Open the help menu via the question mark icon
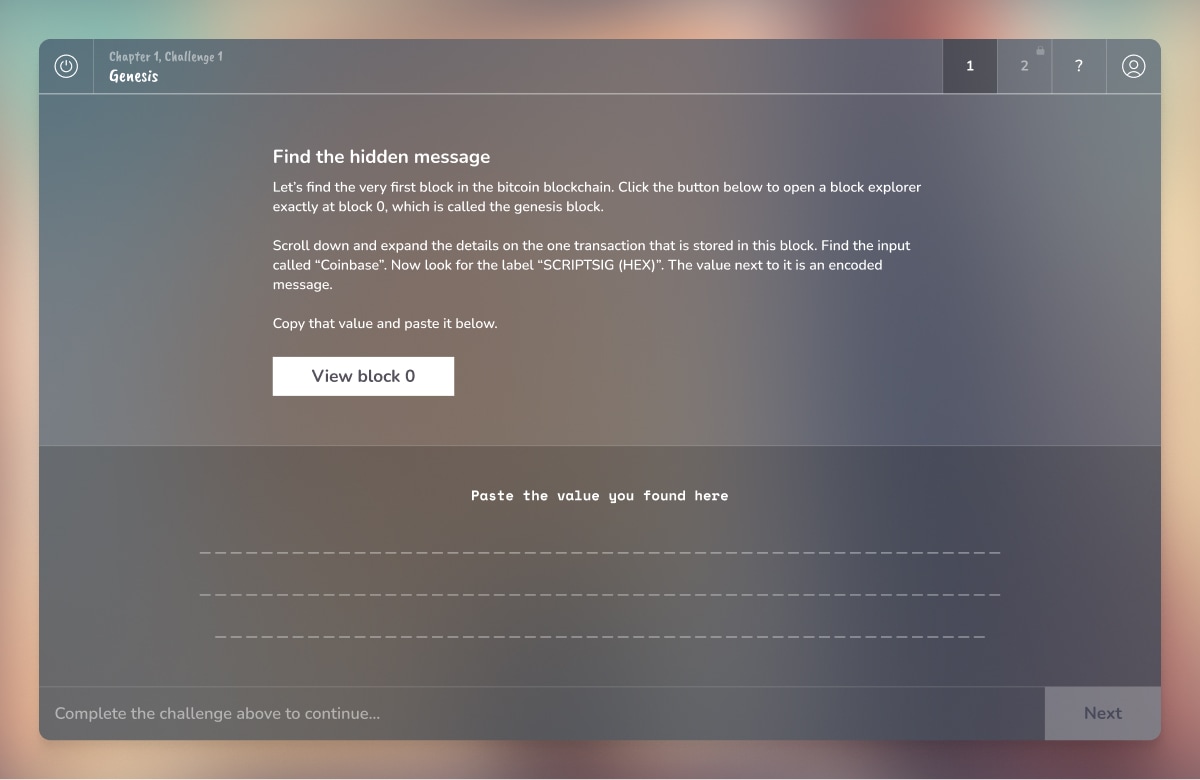The width and height of the screenshot is (1200, 780). click(x=1078, y=65)
